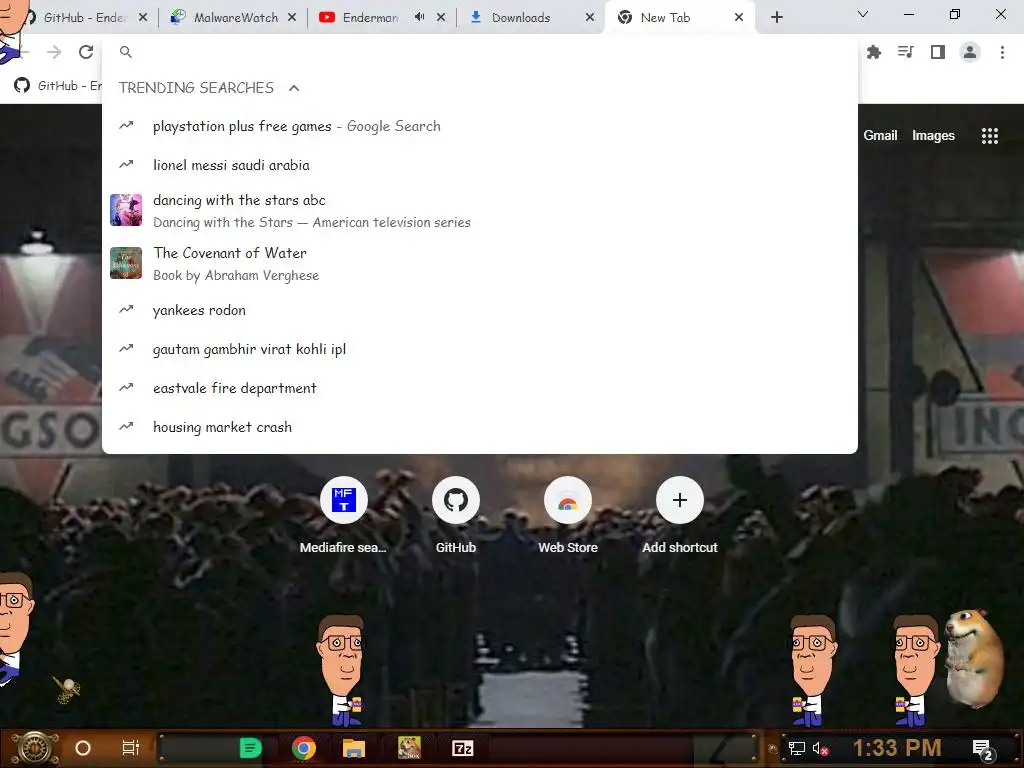
Task: Switch to the Downloads tab
Action: (x=522, y=18)
